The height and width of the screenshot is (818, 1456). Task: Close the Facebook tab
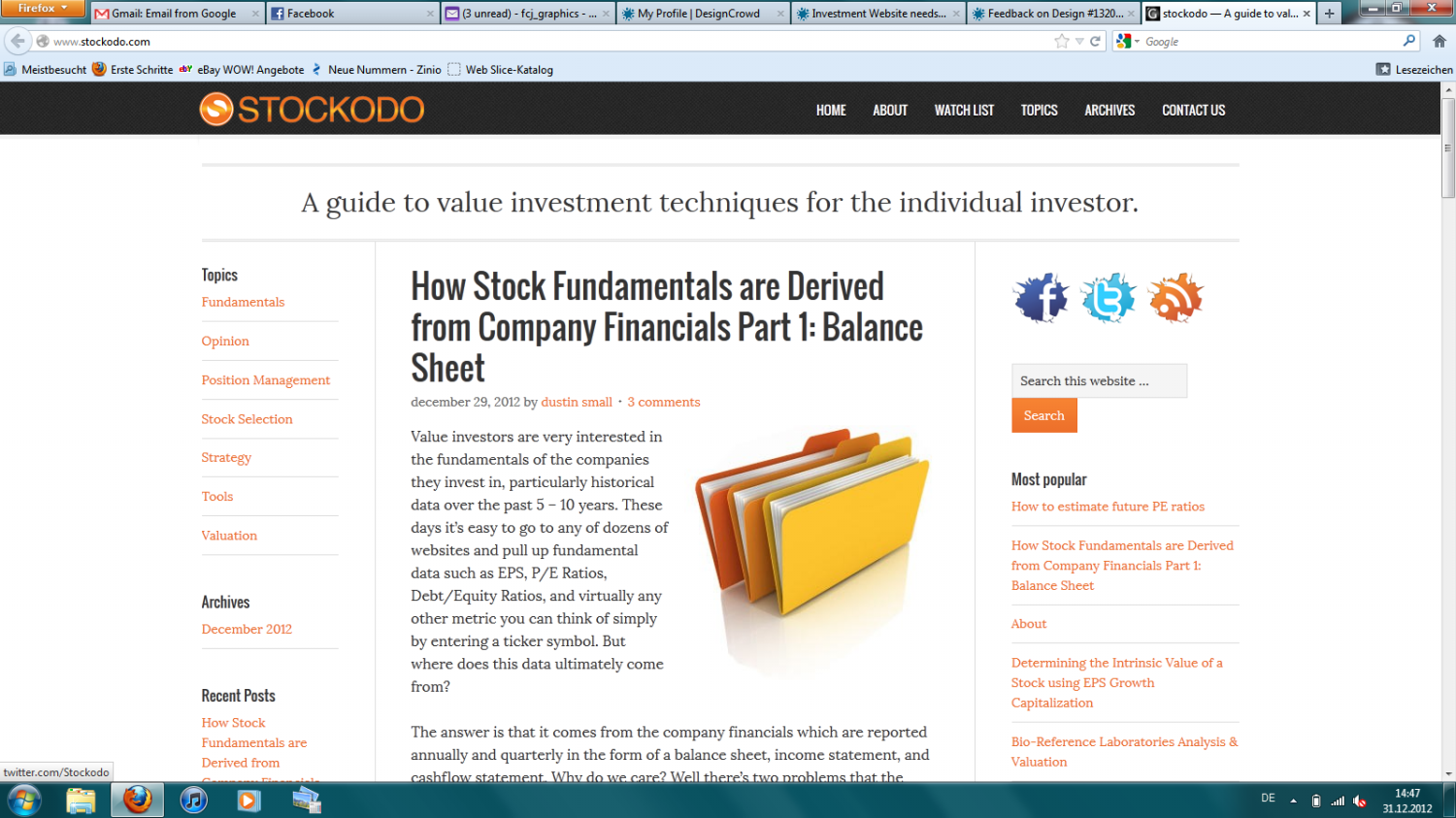pyautogui.click(x=431, y=14)
